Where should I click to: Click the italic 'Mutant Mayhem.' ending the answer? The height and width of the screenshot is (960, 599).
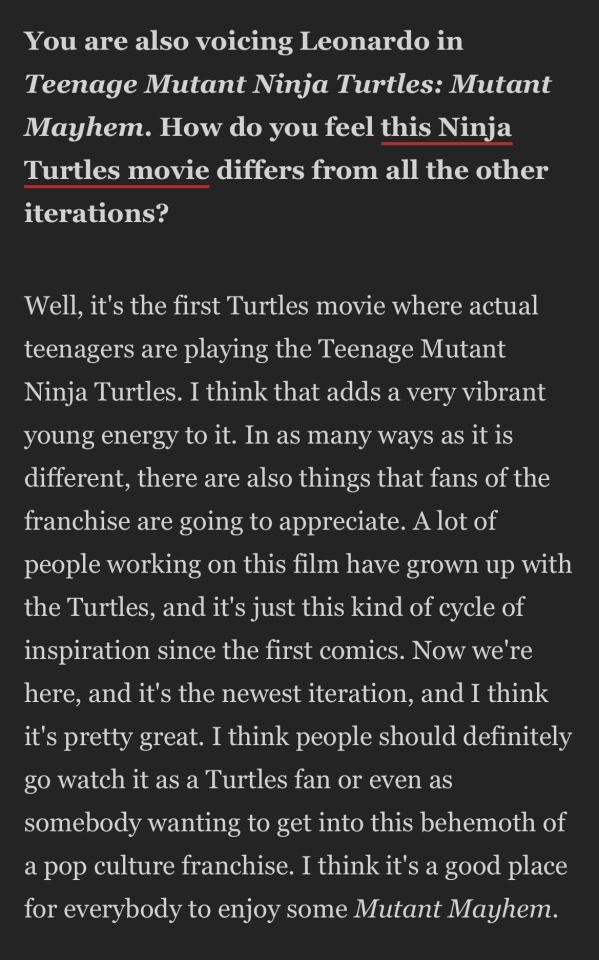456,909
